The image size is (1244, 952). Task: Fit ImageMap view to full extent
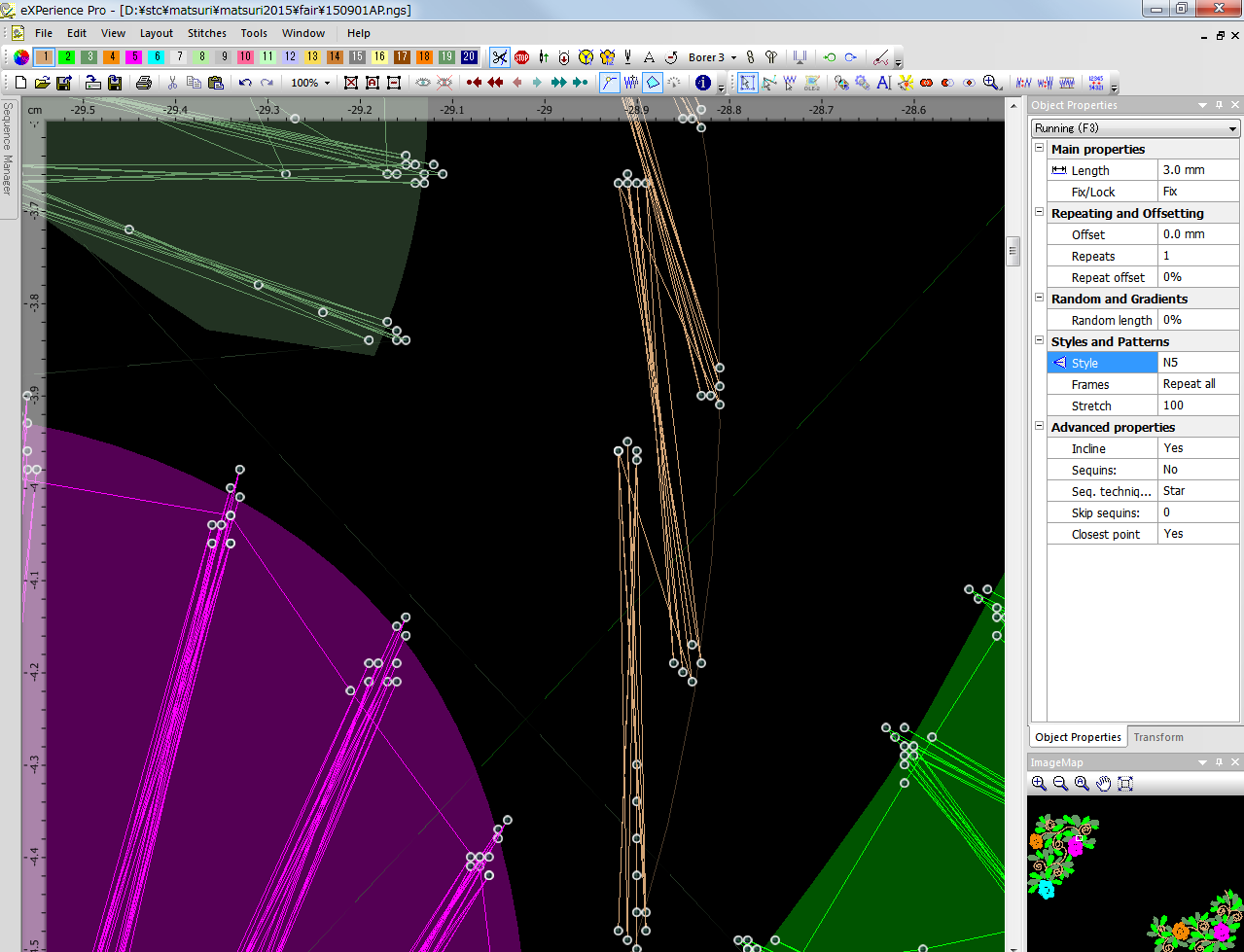click(x=1125, y=783)
